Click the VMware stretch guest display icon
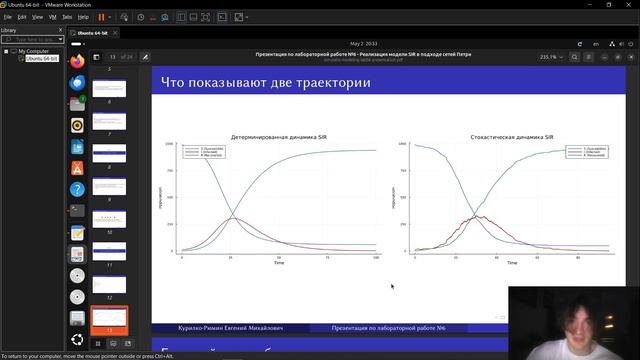This screenshot has height=360, width=640. (238, 17)
